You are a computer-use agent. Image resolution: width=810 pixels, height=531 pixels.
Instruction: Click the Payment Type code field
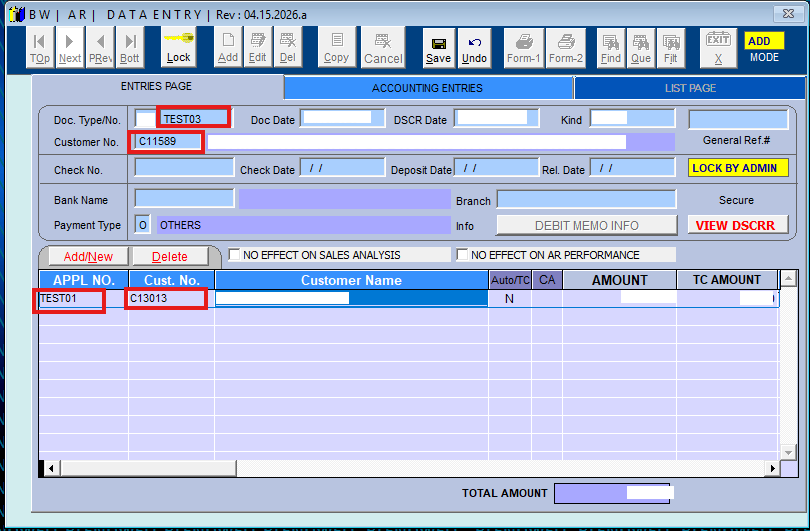143,225
